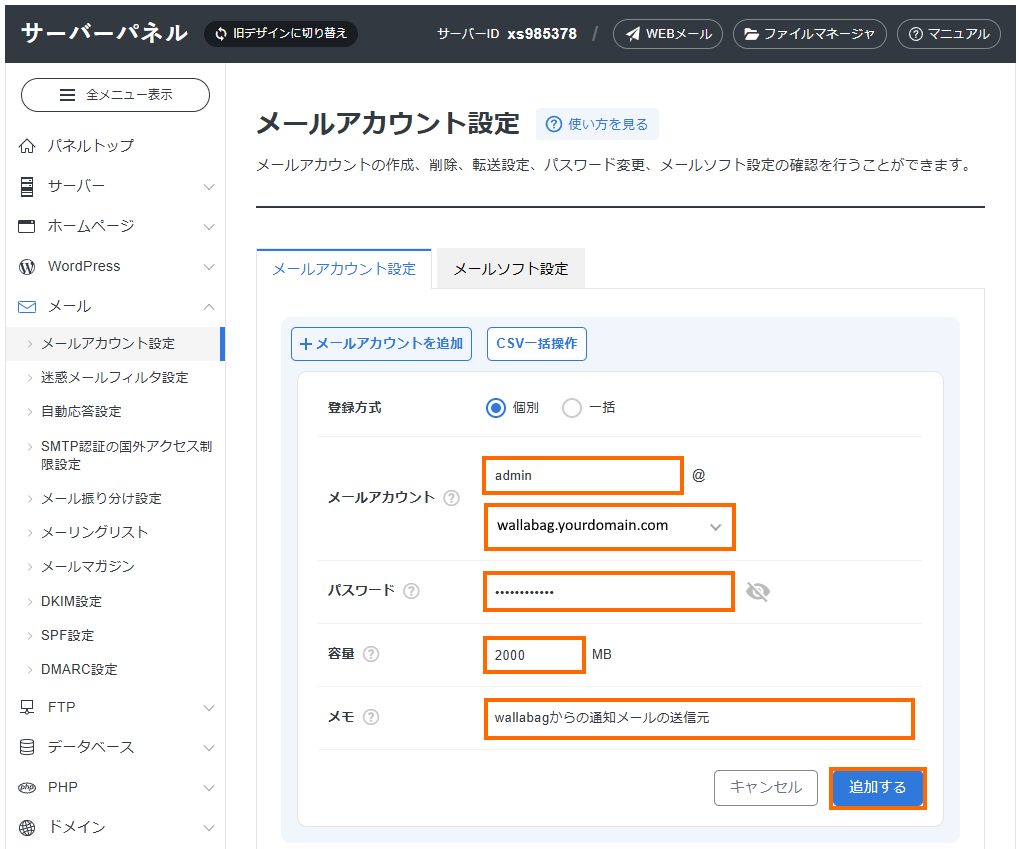Toggle password visibility eye icon
This screenshot has width=1019, height=849.
pyautogui.click(x=758, y=592)
